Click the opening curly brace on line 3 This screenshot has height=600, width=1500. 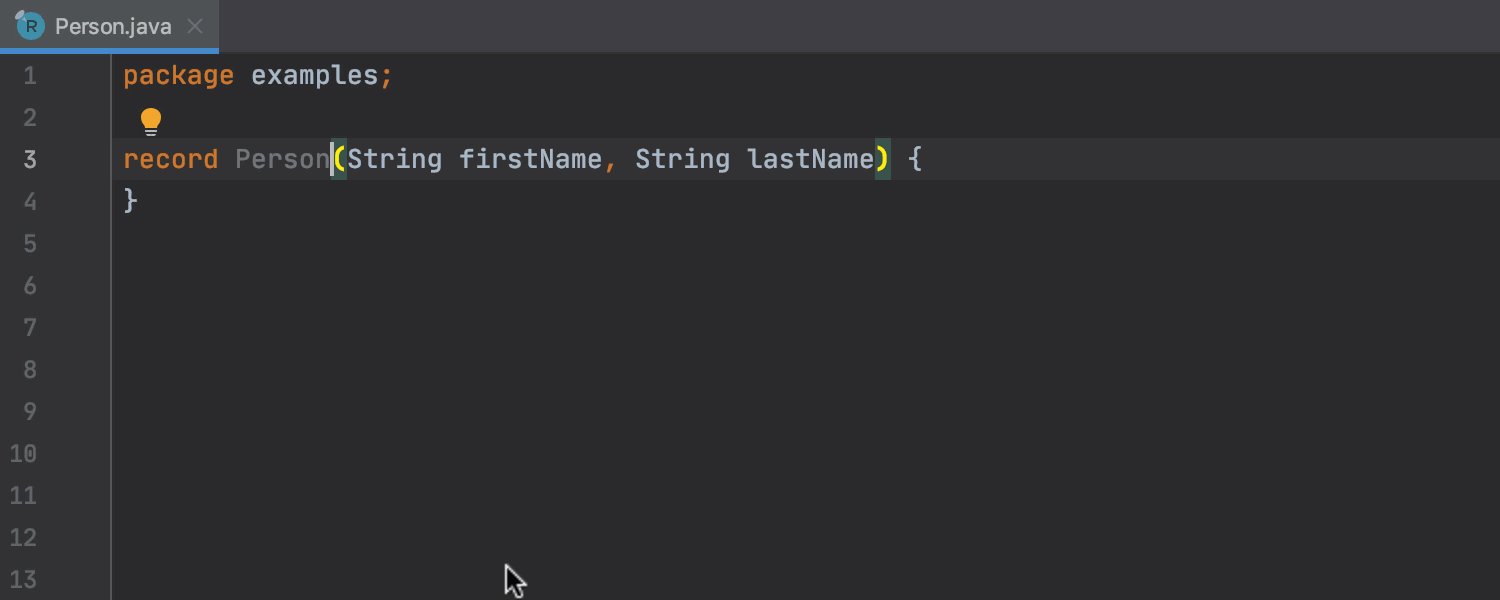click(x=914, y=160)
